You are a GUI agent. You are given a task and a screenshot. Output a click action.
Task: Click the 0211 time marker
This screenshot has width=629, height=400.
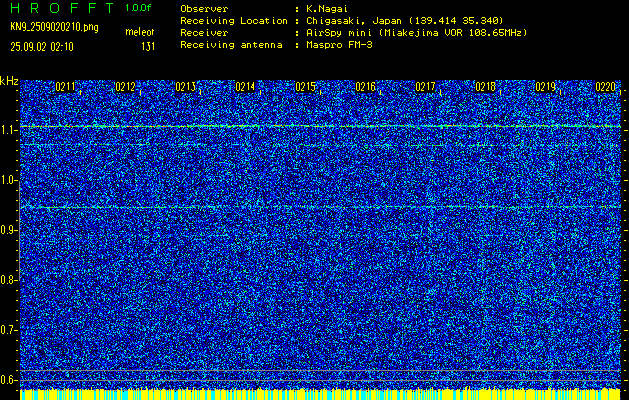(x=65, y=87)
